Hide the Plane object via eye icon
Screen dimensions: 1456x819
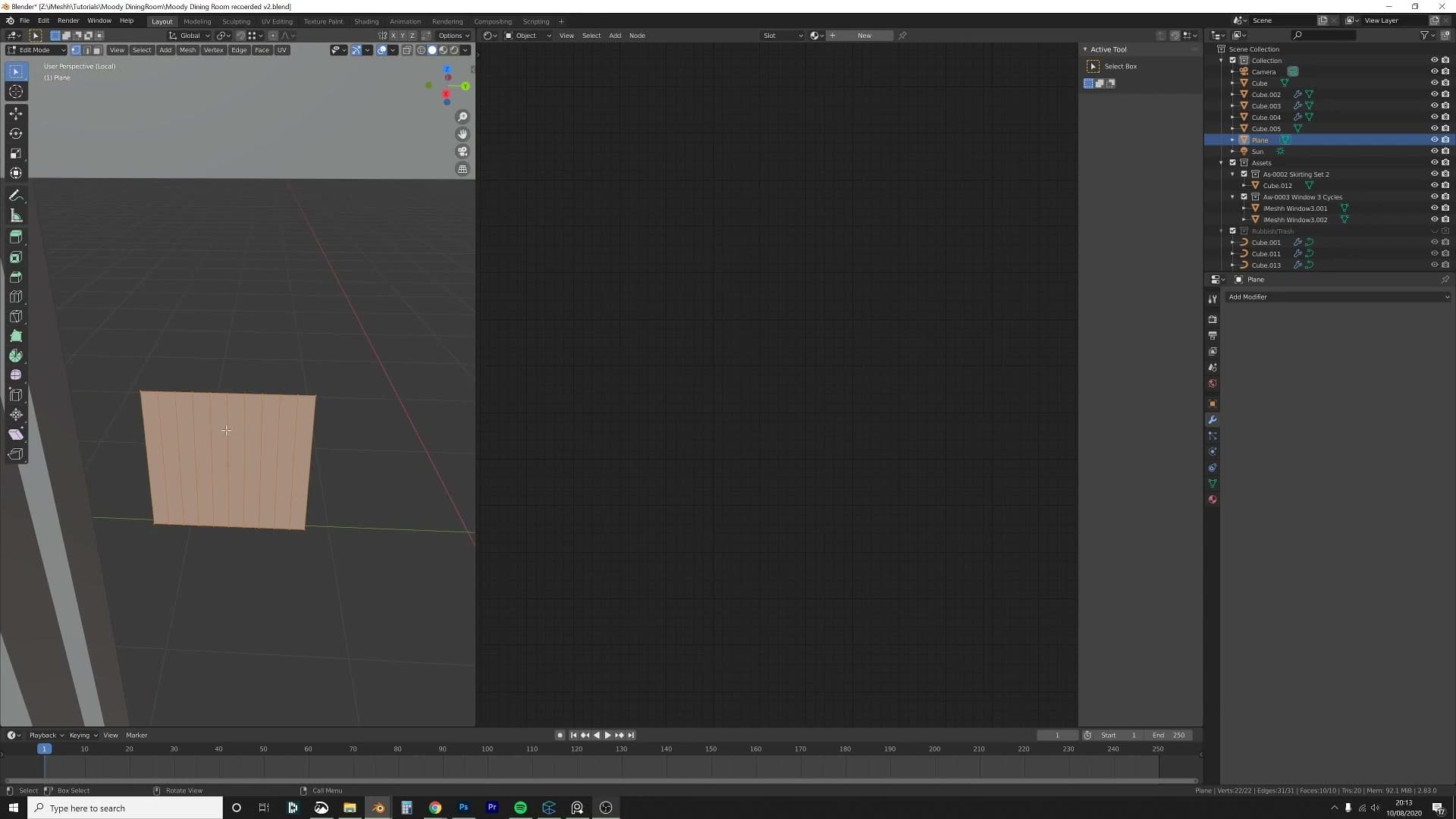[x=1434, y=140]
